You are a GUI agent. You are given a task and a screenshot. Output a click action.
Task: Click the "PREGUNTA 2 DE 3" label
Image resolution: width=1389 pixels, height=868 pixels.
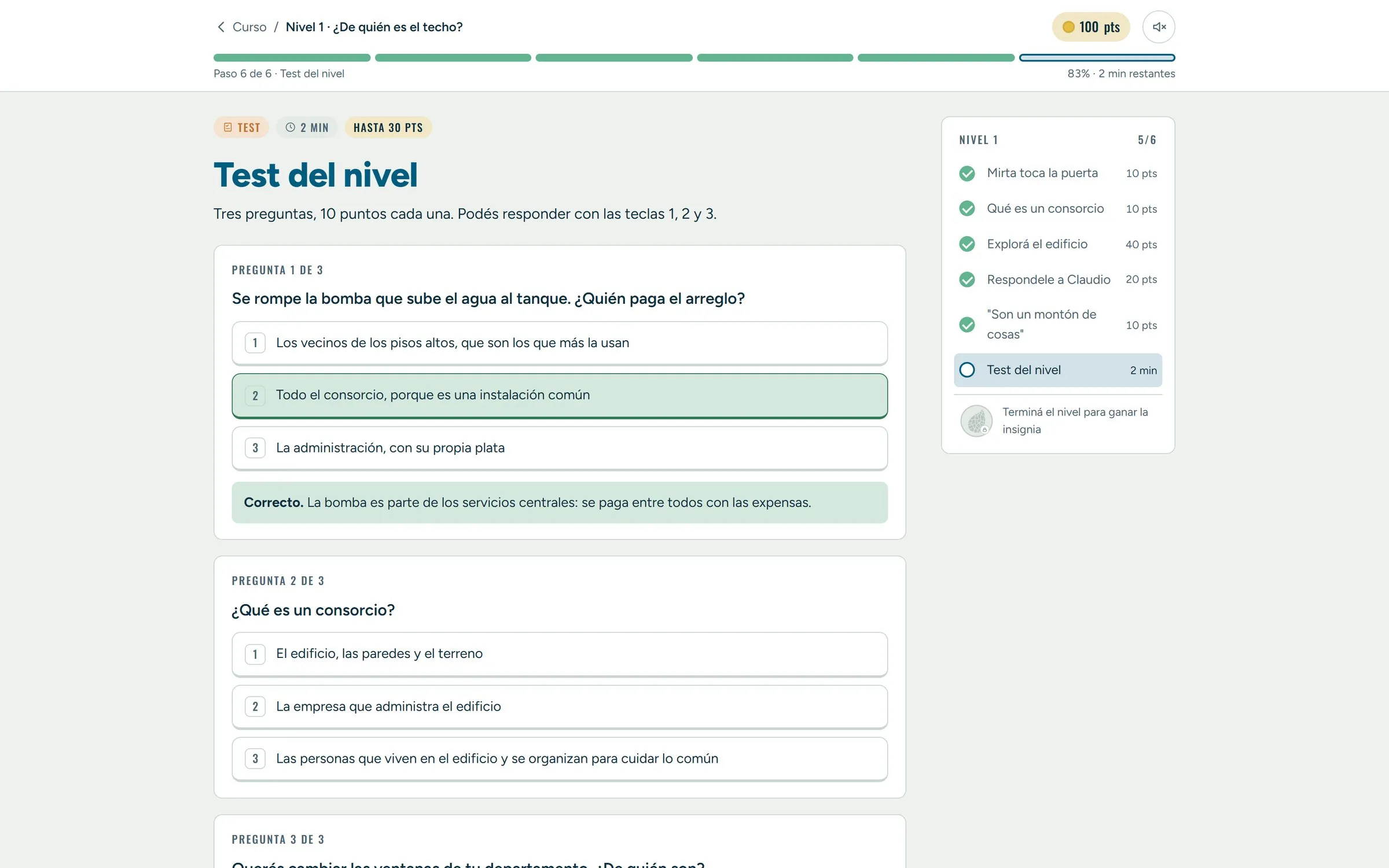point(278,581)
